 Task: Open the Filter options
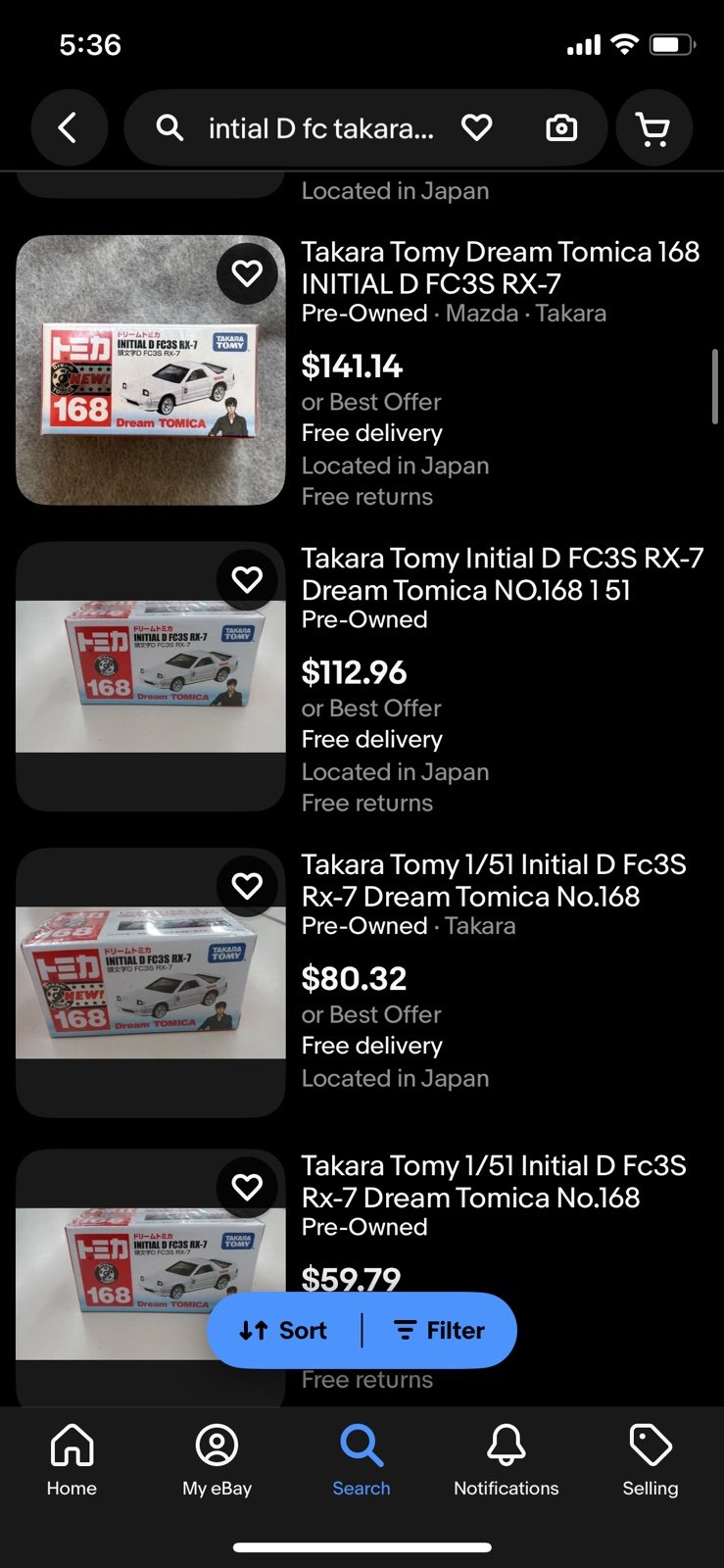point(440,1330)
